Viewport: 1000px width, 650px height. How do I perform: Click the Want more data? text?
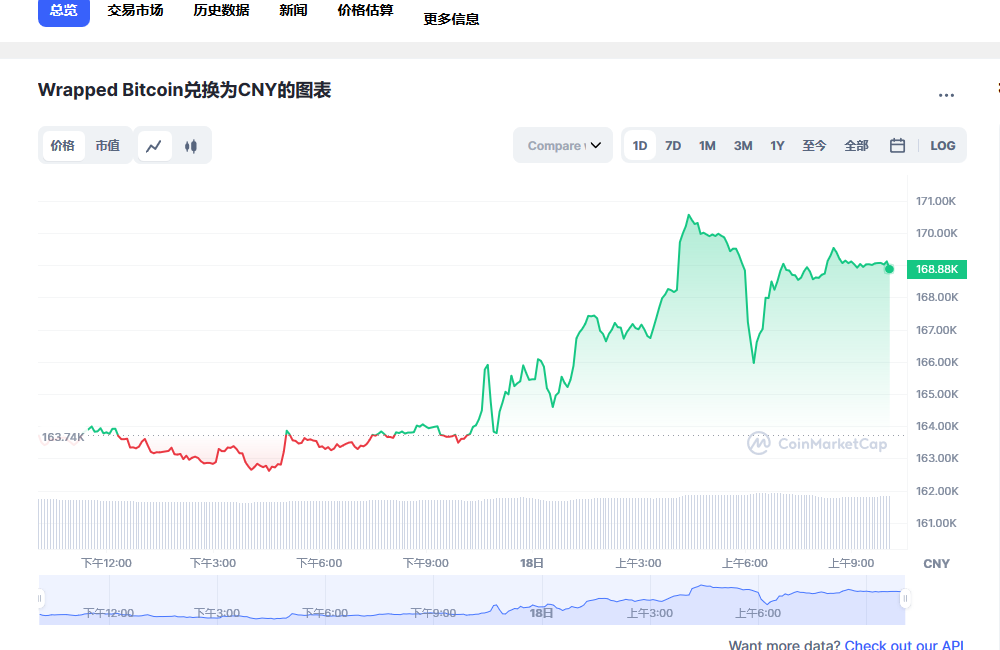click(x=784, y=644)
